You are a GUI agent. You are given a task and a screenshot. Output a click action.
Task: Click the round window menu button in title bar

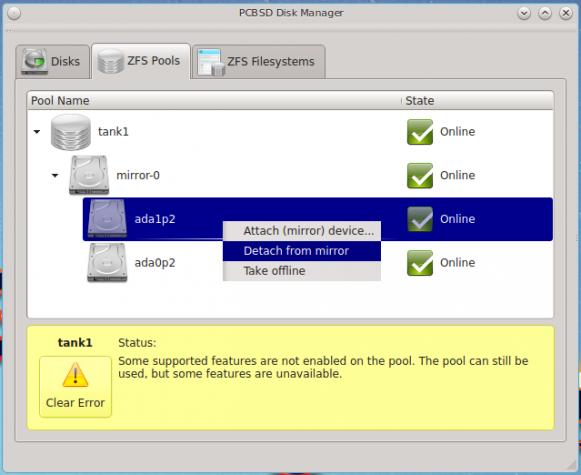pos(14,14)
